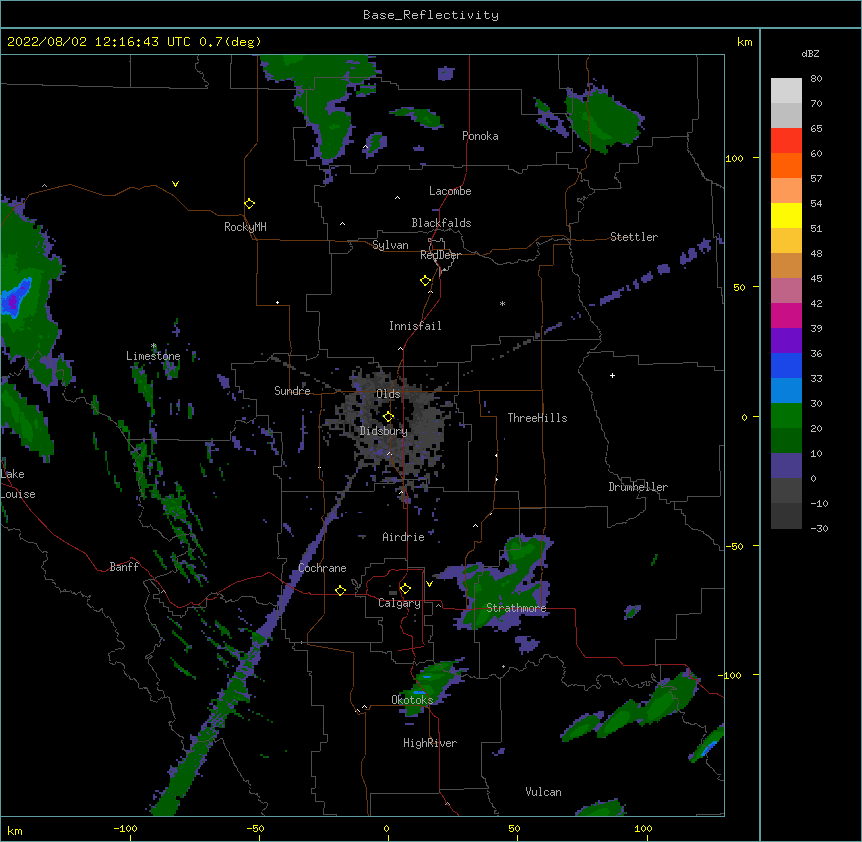This screenshot has width=862, height=842.
Task: Click the Lake Louise label
Action: [x=18, y=484]
